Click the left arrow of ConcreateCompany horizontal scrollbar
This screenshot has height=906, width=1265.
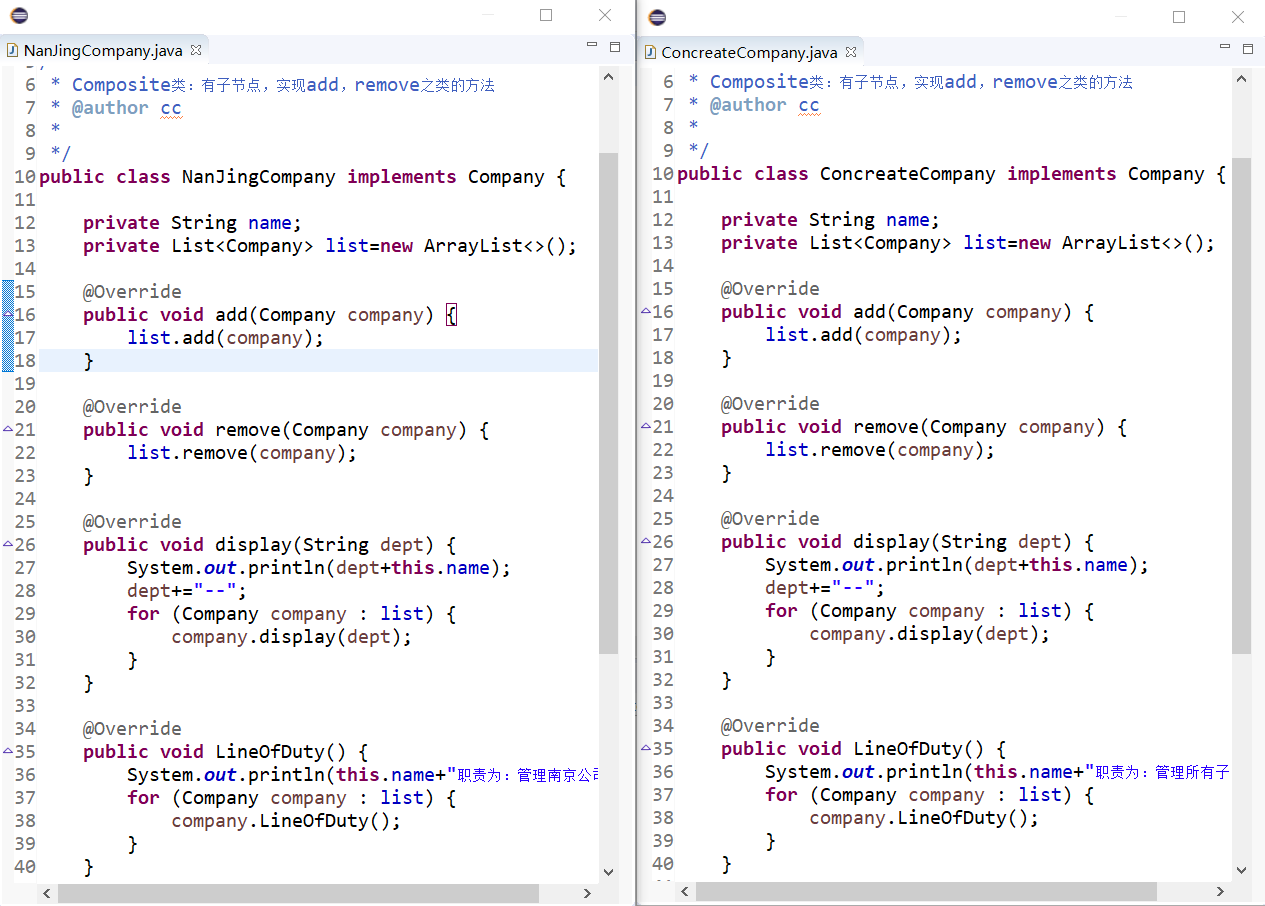pos(685,890)
